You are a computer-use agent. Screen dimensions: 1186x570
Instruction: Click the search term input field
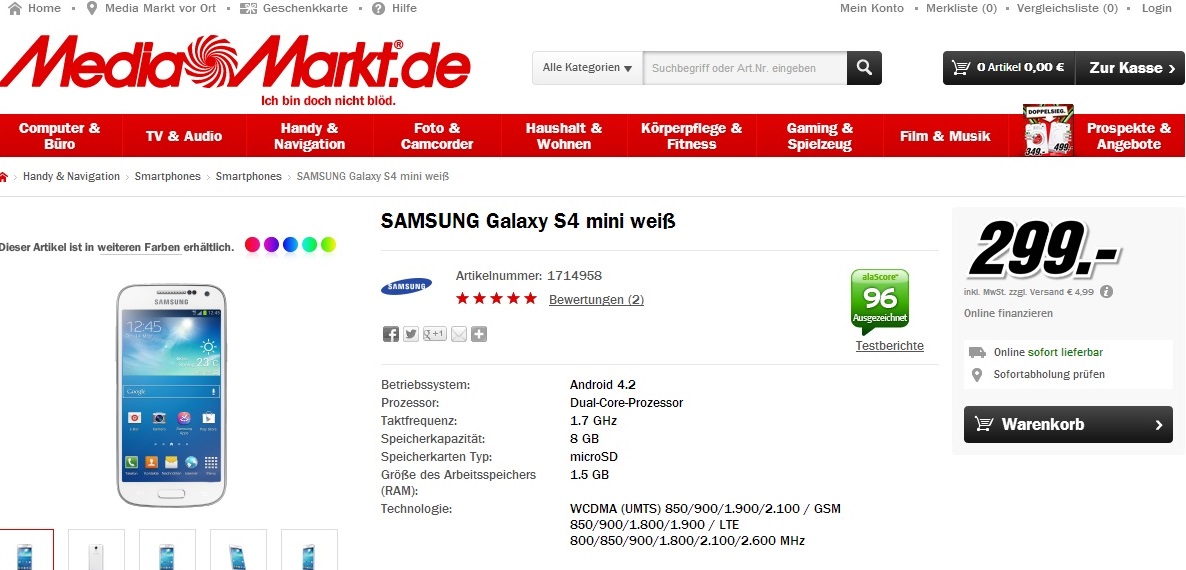pyautogui.click(x=745, y=68)
